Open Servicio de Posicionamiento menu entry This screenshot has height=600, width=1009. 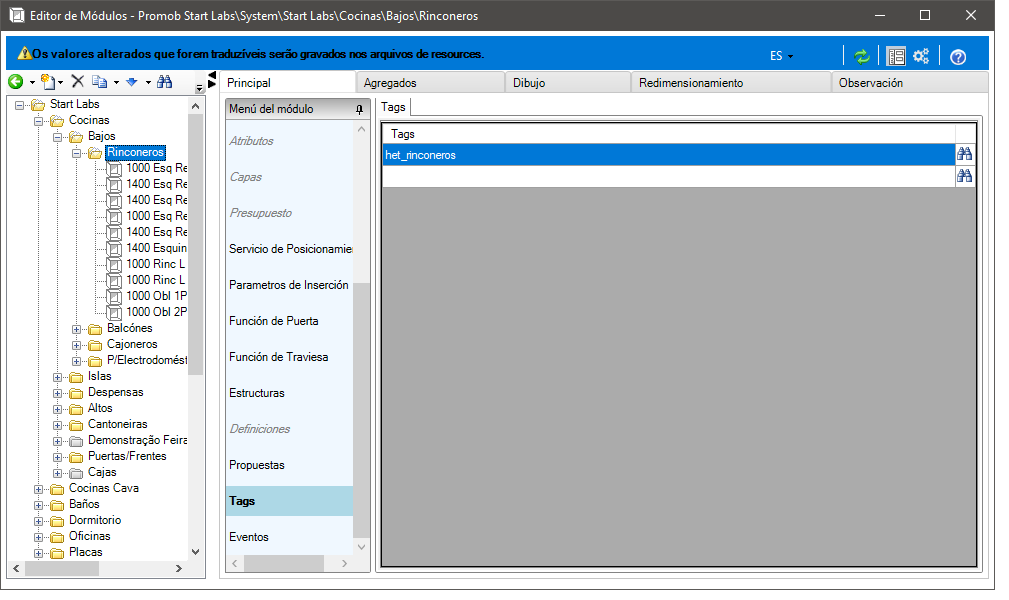pyautogui.click(x=290, y=249)
